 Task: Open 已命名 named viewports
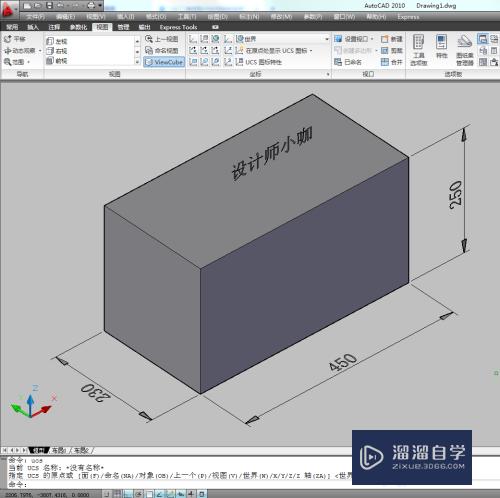(x=348, y=62)
